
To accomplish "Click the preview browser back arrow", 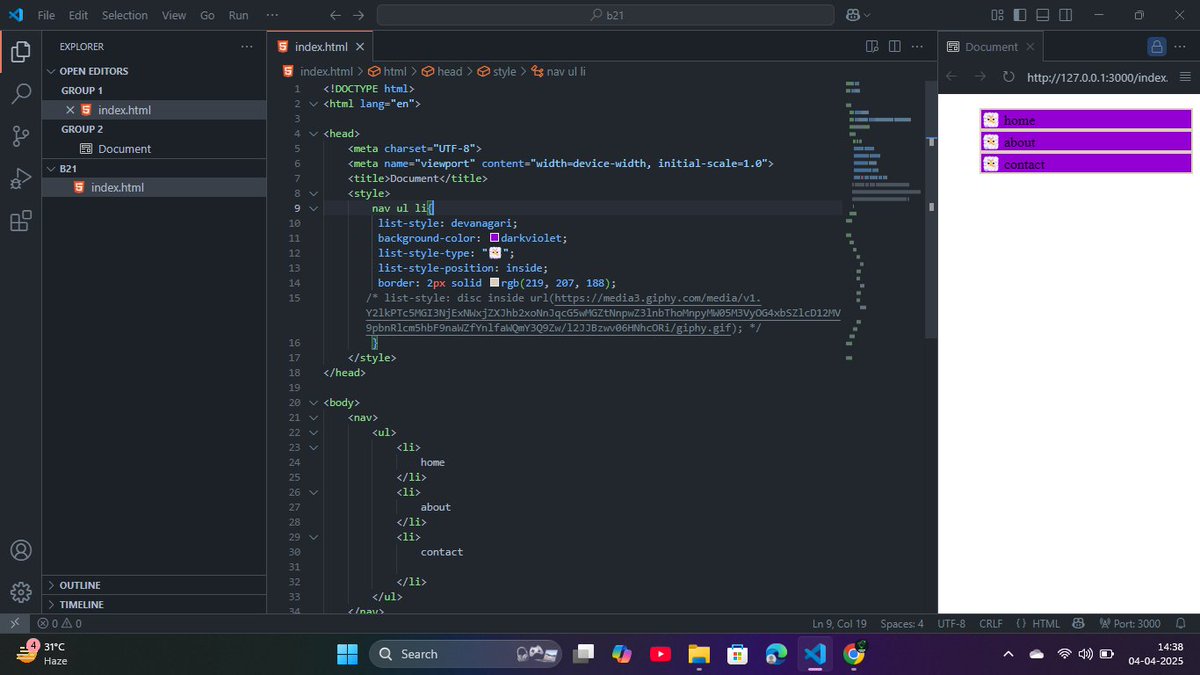I will 952,77.
